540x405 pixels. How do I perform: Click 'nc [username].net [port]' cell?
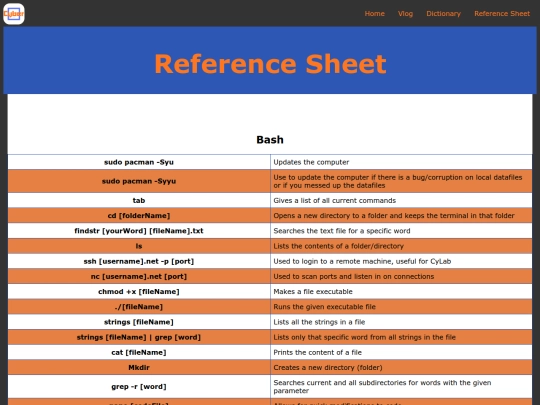click(x=139, y=277)
